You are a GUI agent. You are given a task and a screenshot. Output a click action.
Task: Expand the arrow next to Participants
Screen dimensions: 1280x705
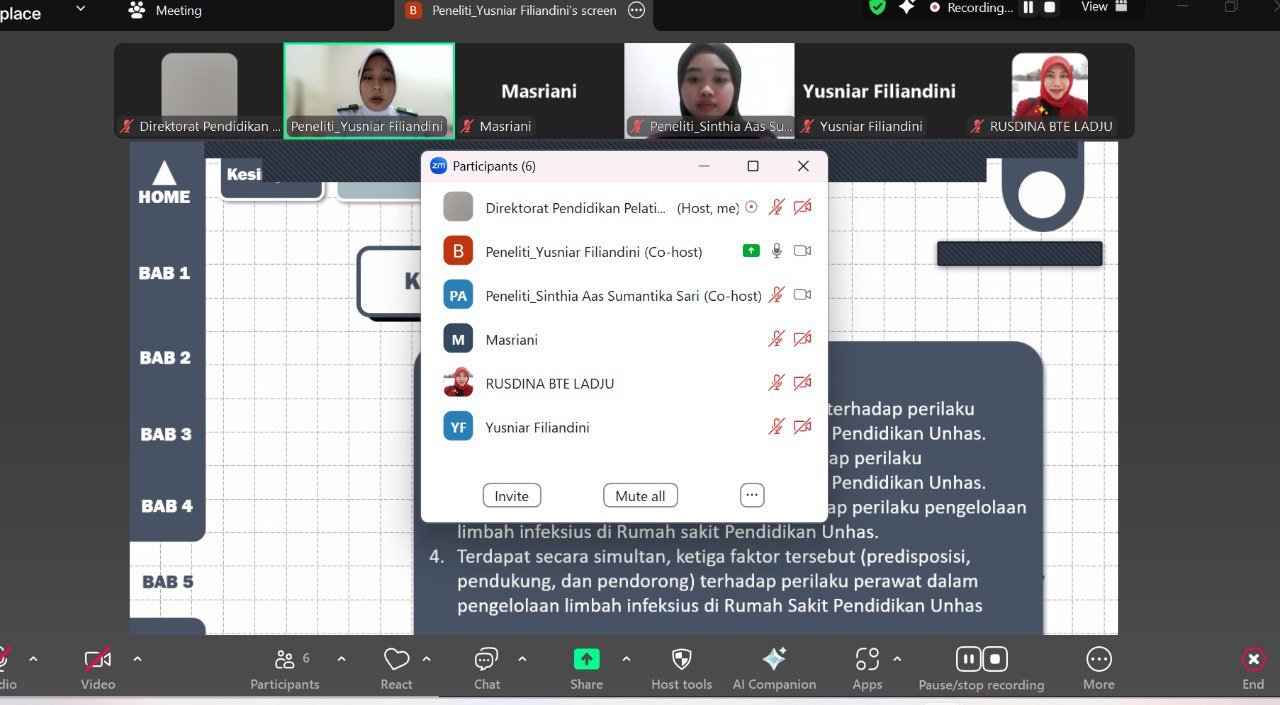[341, 659]
